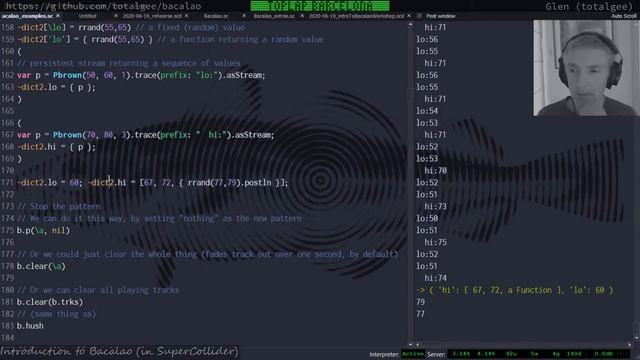Viewport: 640px width, 360px height.
Task: Click line 168 ~dict2.hi = { p } code
Action: [x=56, y=147]
